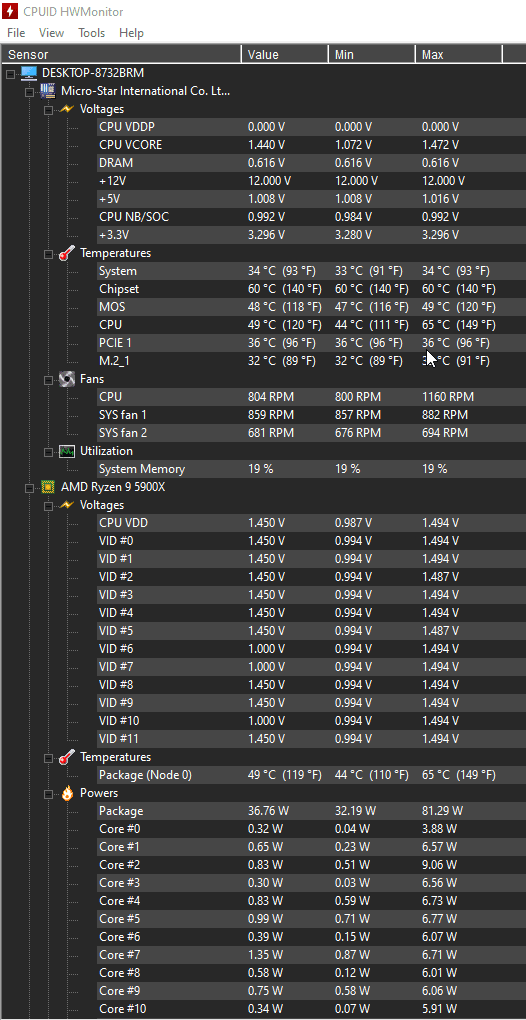Click the Min column header
526x1020 pixels.
tap(372, 55)
